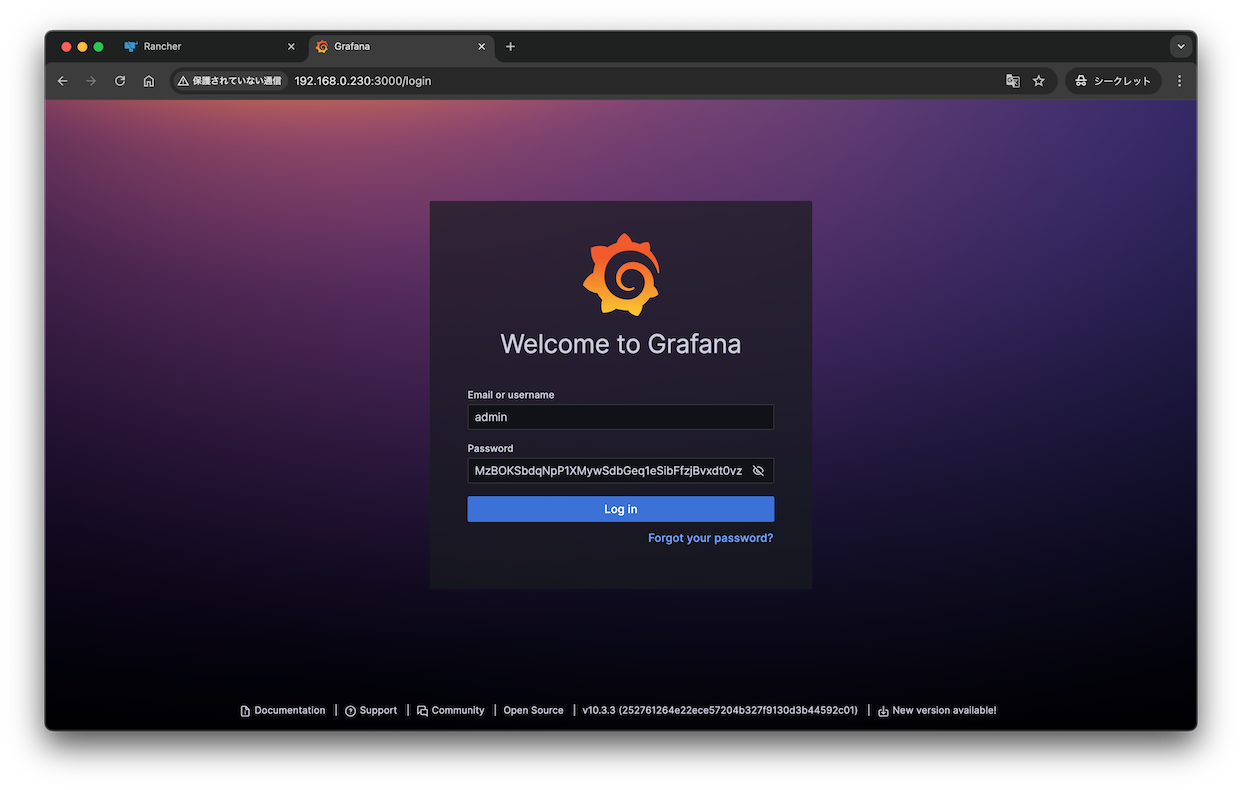The width and height of the screenshot is (1242, 790).
Task: Click the Grafana logo
Action: point(621,275)
